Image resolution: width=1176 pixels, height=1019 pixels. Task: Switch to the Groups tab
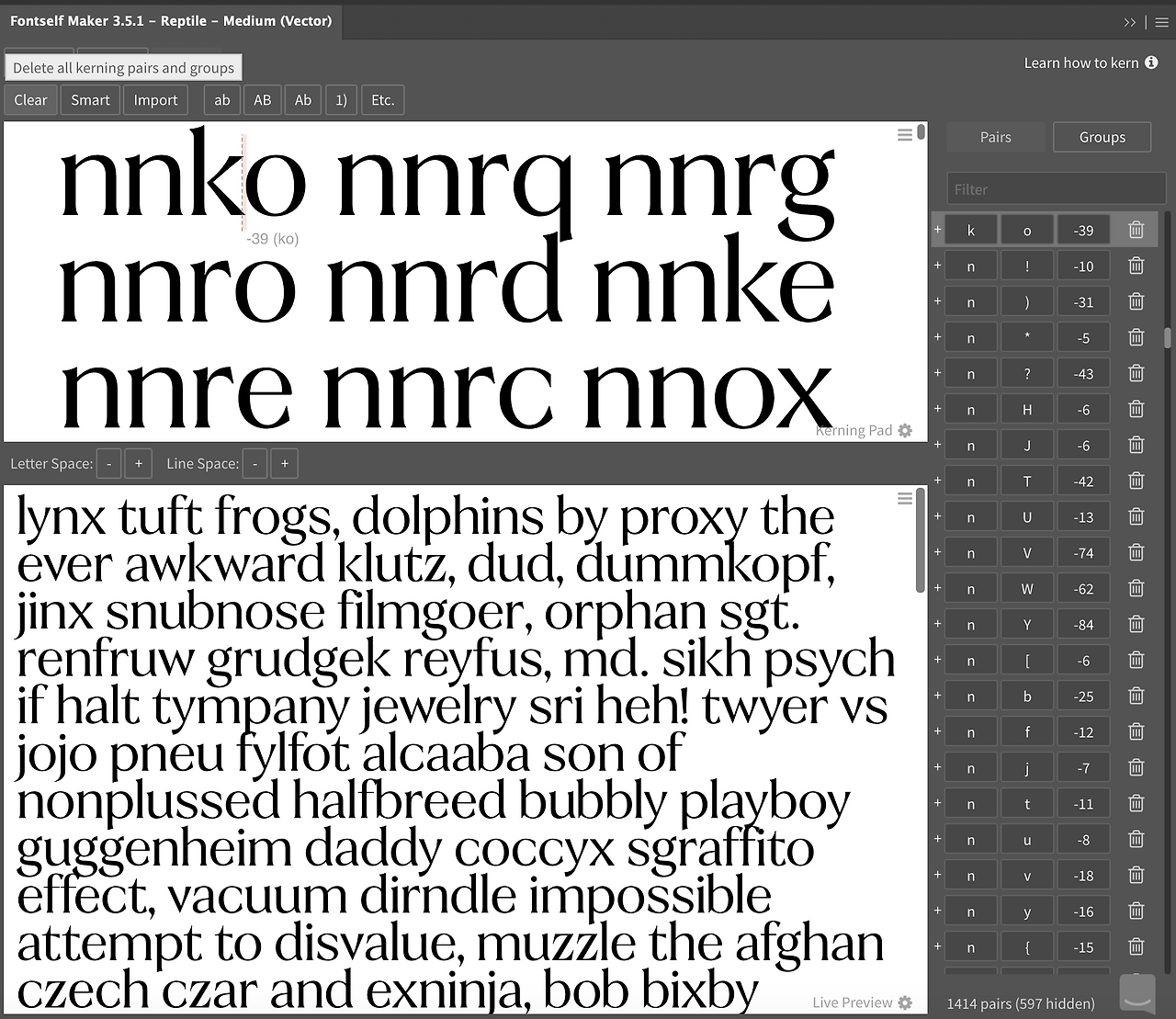click(x=1102, y=137)
